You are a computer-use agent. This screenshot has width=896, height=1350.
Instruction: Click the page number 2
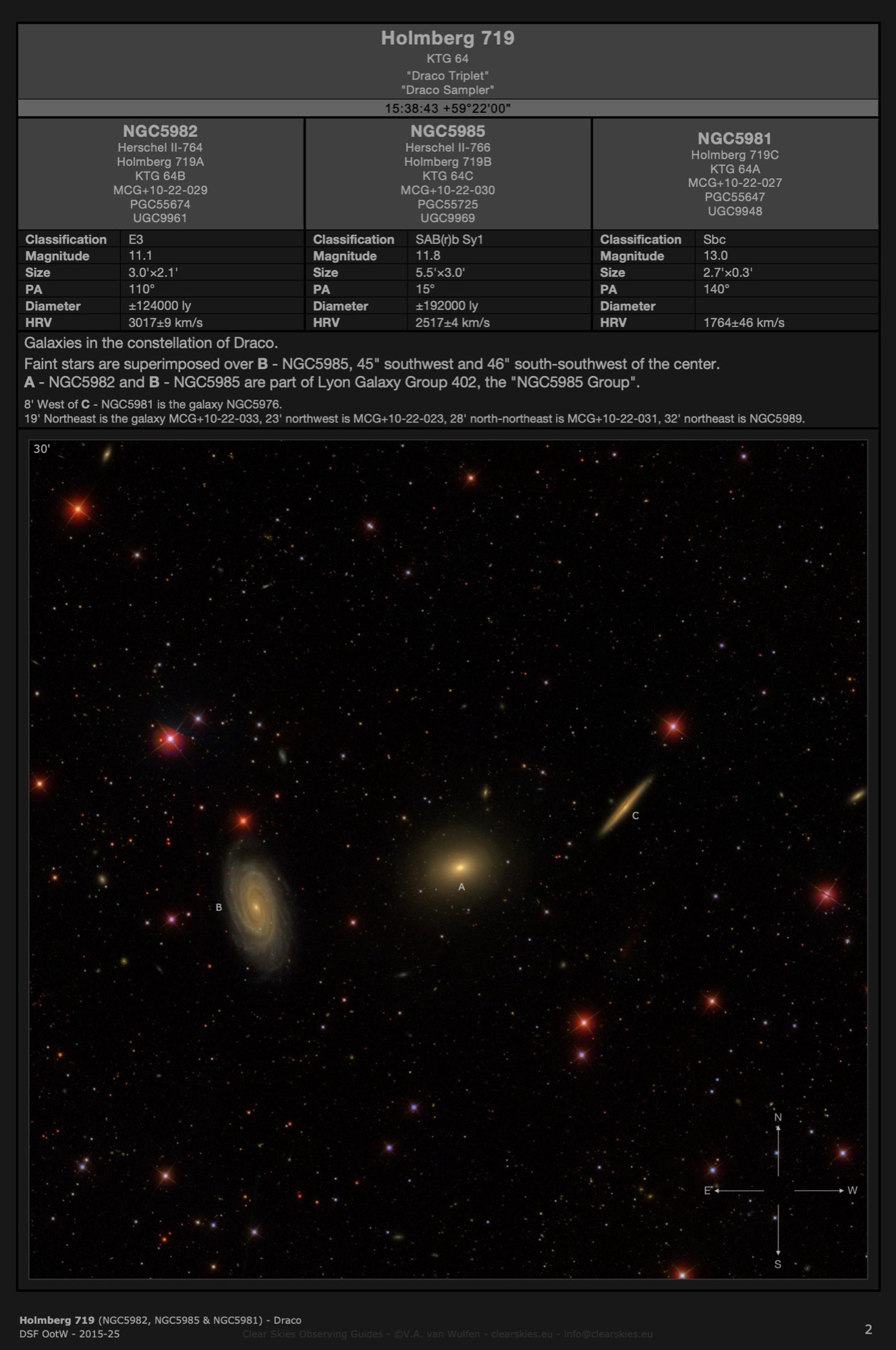(868, 1329)
